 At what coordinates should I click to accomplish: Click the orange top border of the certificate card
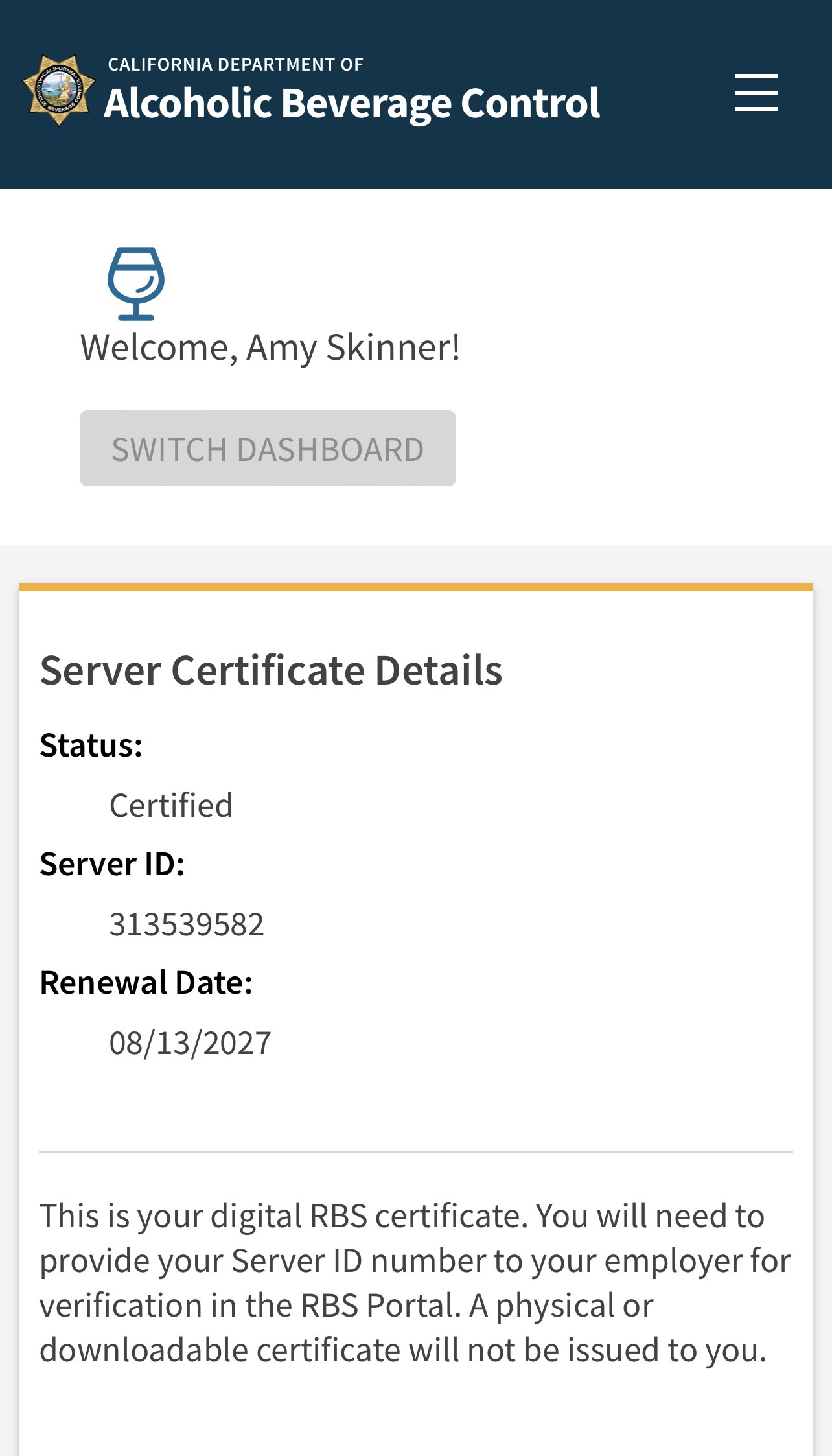[416, 587]
